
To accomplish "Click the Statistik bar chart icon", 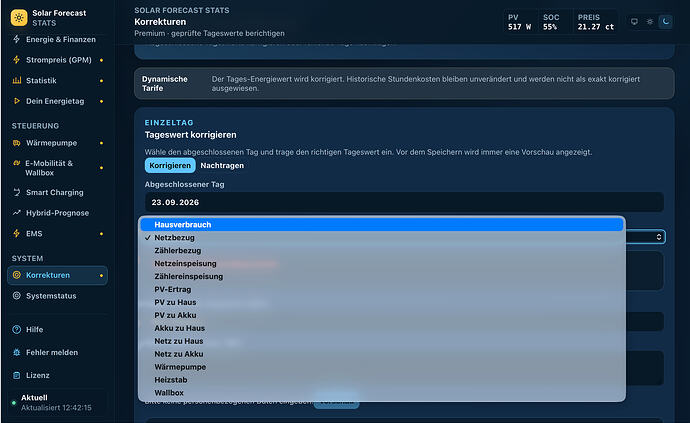I will 17,81.
